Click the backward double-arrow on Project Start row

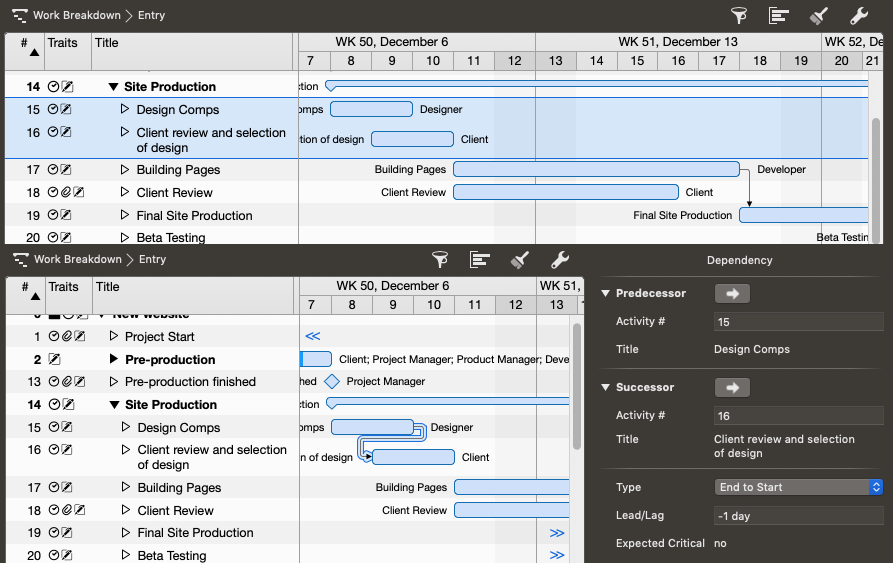coord(313,337)
